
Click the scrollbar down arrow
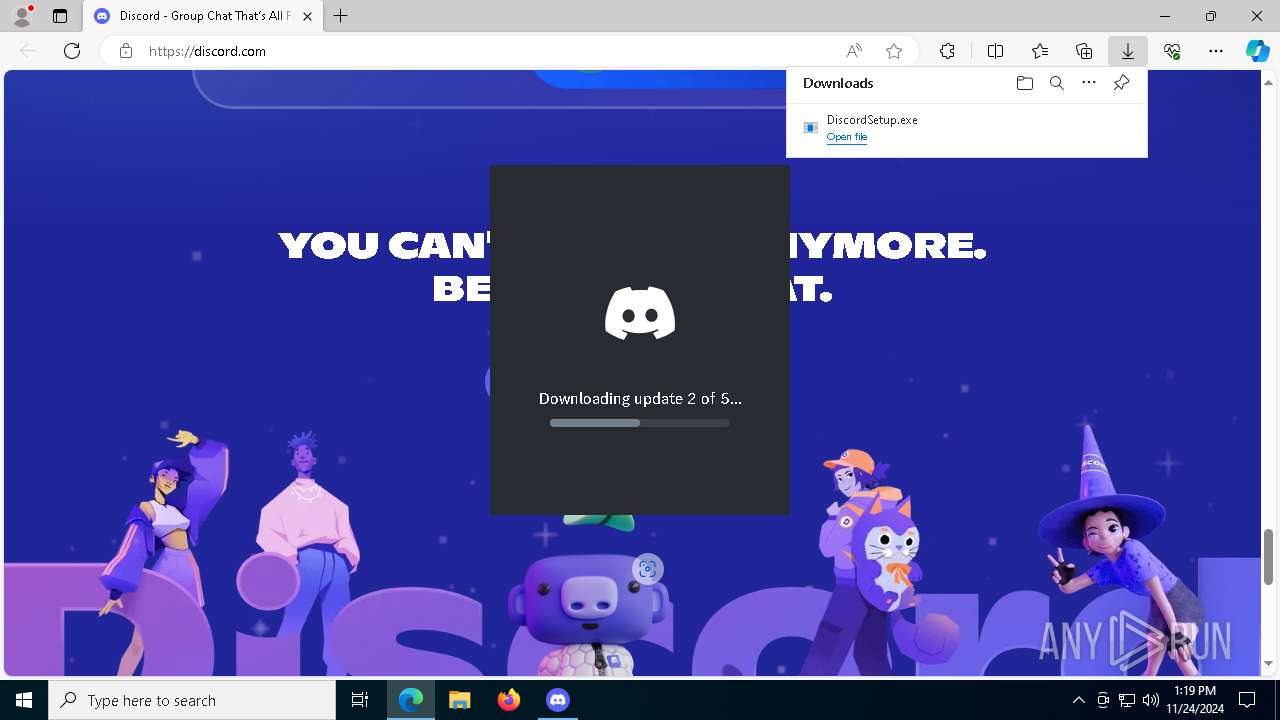click(x=1268, y=663)
